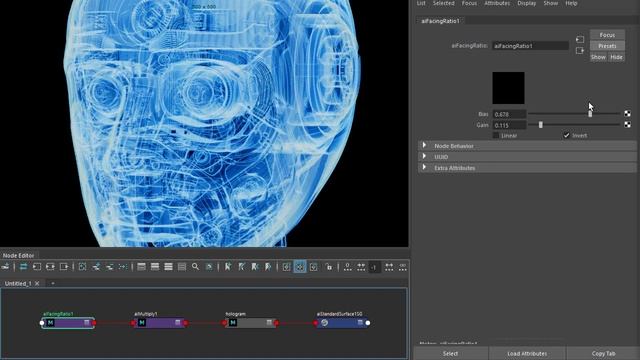Click the Bias value field 0.678

[509, 114]
